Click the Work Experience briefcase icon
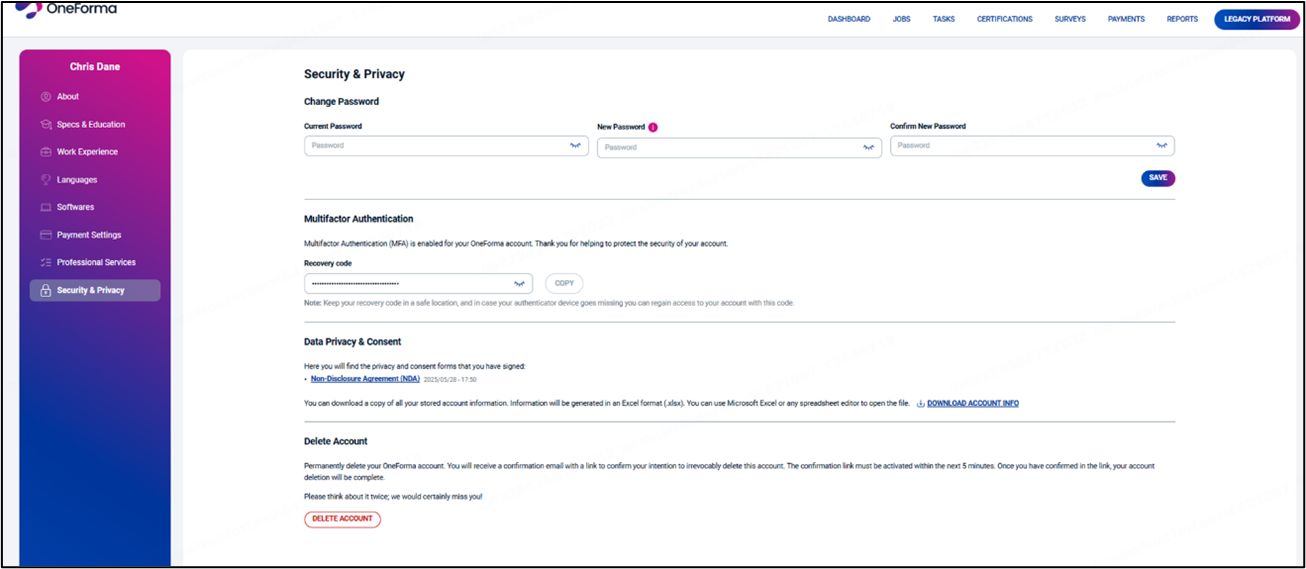The image size is (1306, 569). tap(46, 152)
